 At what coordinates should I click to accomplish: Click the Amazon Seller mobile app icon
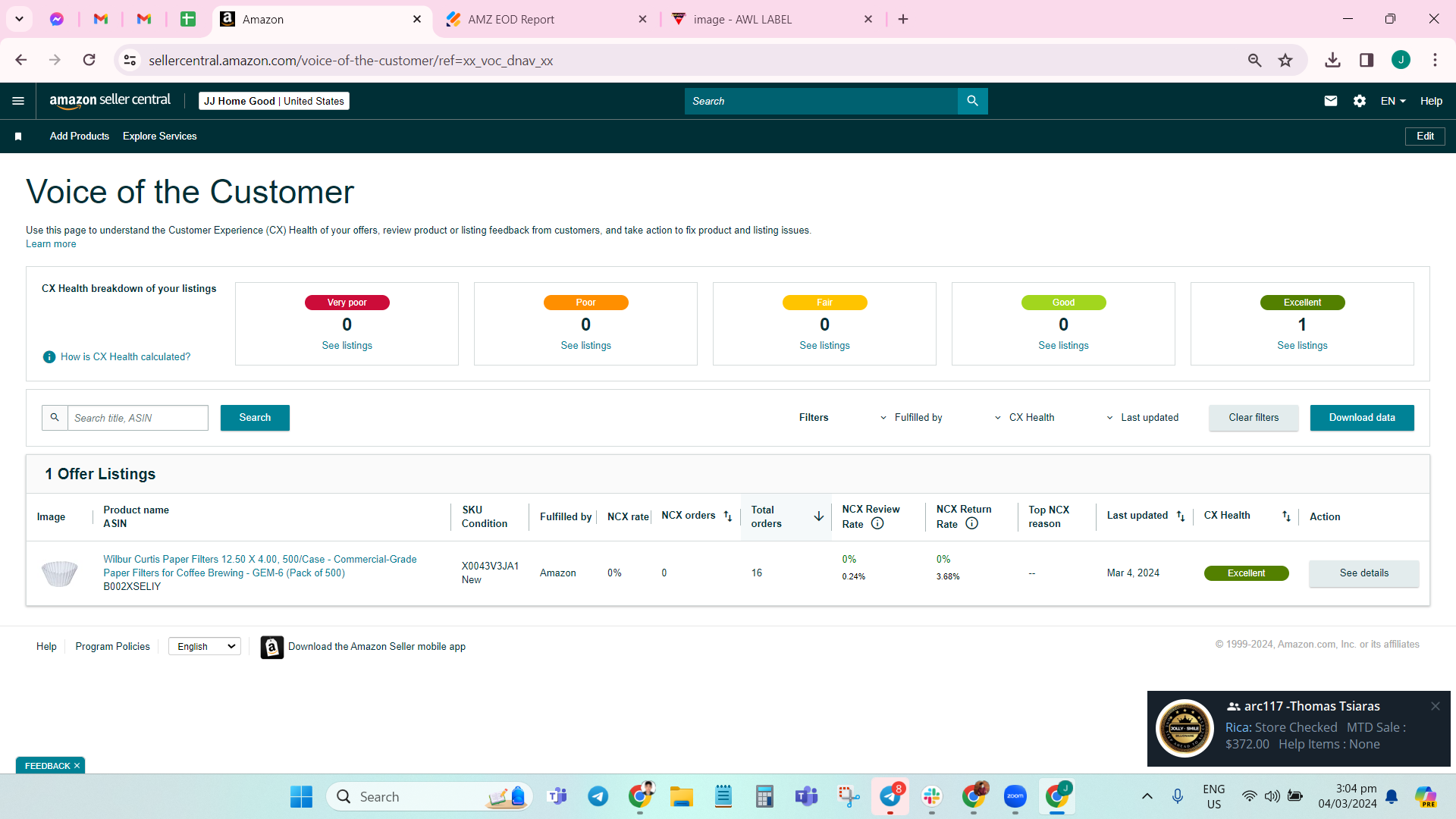[272, 647]
